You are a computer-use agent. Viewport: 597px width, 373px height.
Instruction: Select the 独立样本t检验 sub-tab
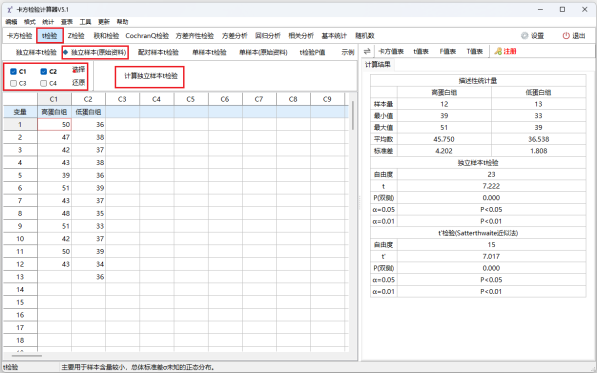36,52
